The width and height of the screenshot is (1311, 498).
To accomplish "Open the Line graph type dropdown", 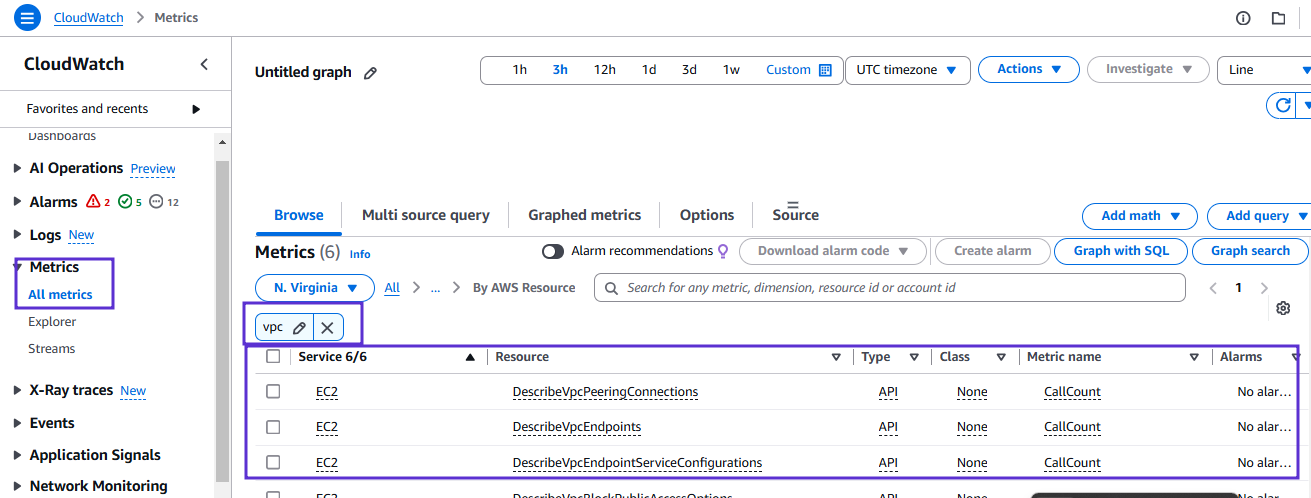I will [x=1264, y=70].
